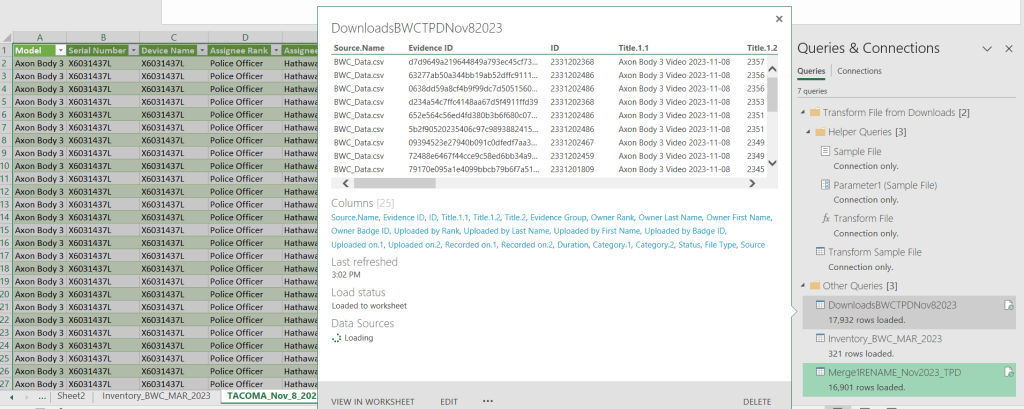Select the Inventory_BWC_MAR_2023 sheet tab

click(x=155, y=396)
